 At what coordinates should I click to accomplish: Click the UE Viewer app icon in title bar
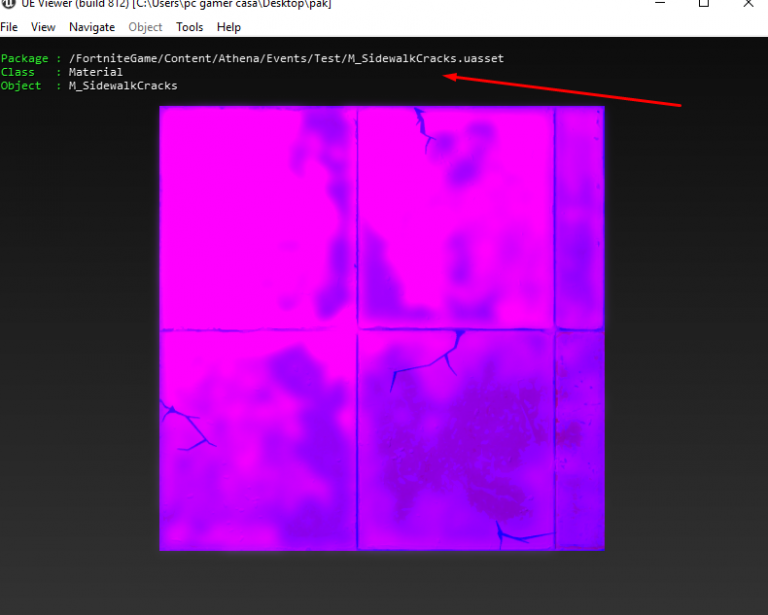7,4
